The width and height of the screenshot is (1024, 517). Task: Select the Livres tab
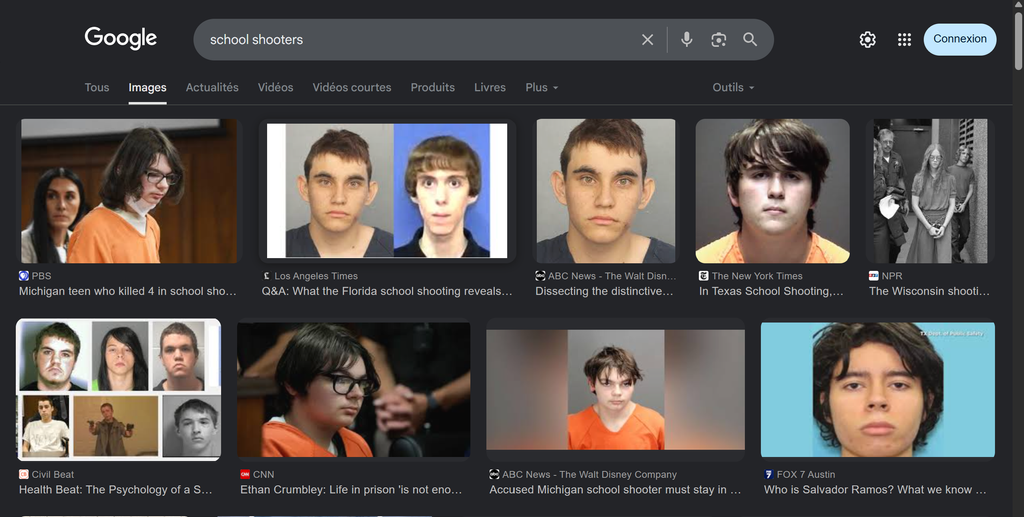489,88
